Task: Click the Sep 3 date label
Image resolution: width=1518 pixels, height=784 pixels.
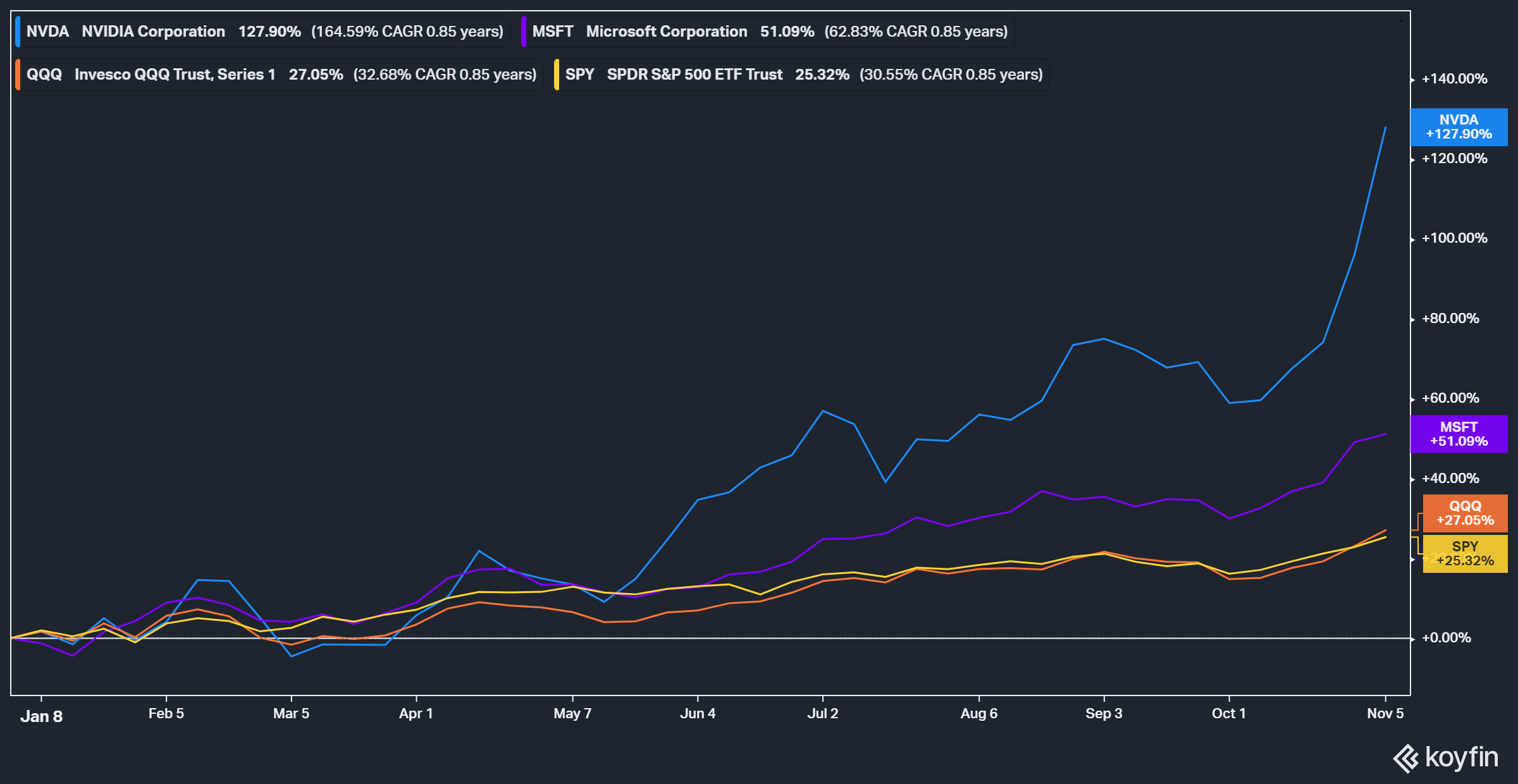Action: tap(1104, 714)
